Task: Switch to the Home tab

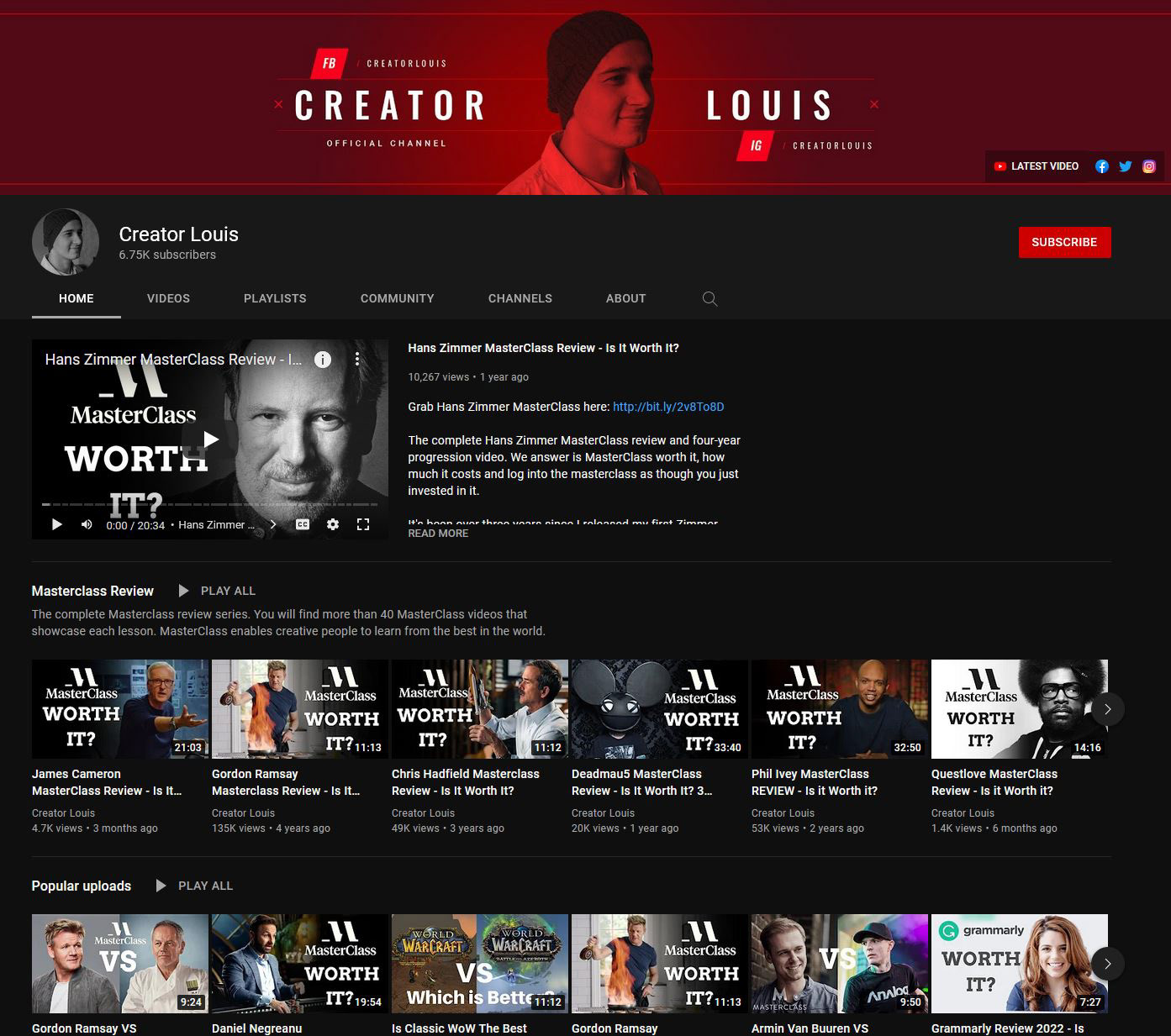Action: (76, 298)
